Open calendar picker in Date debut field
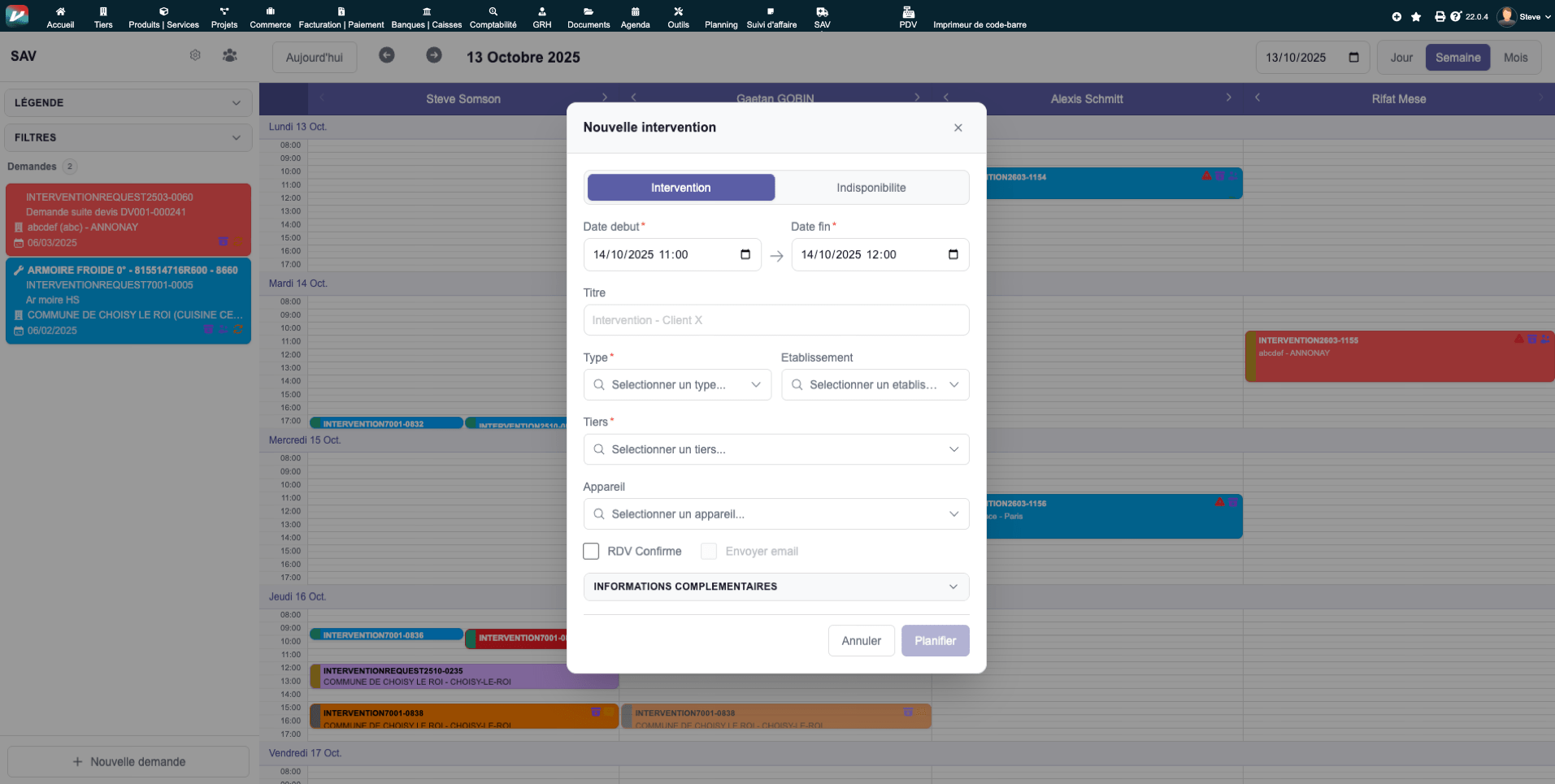The image size is (1555, 784). click(745, 254)
